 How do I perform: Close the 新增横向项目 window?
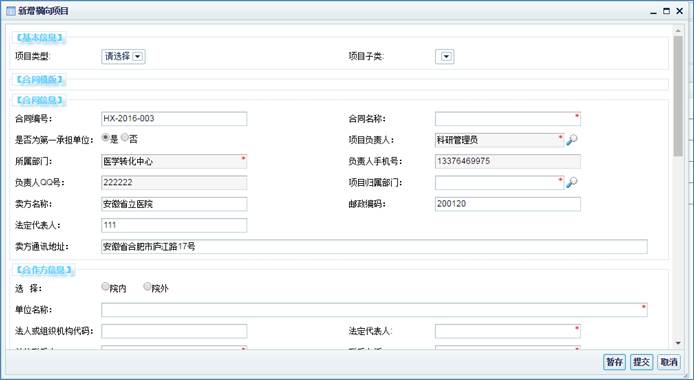680,11
